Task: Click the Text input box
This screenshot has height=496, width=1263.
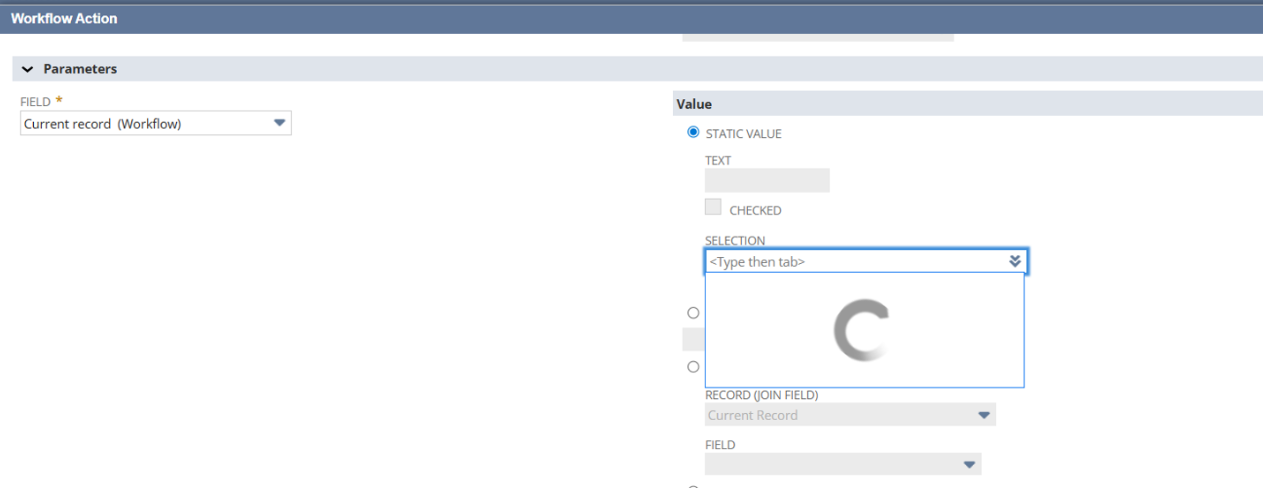Action: point(767,180)
